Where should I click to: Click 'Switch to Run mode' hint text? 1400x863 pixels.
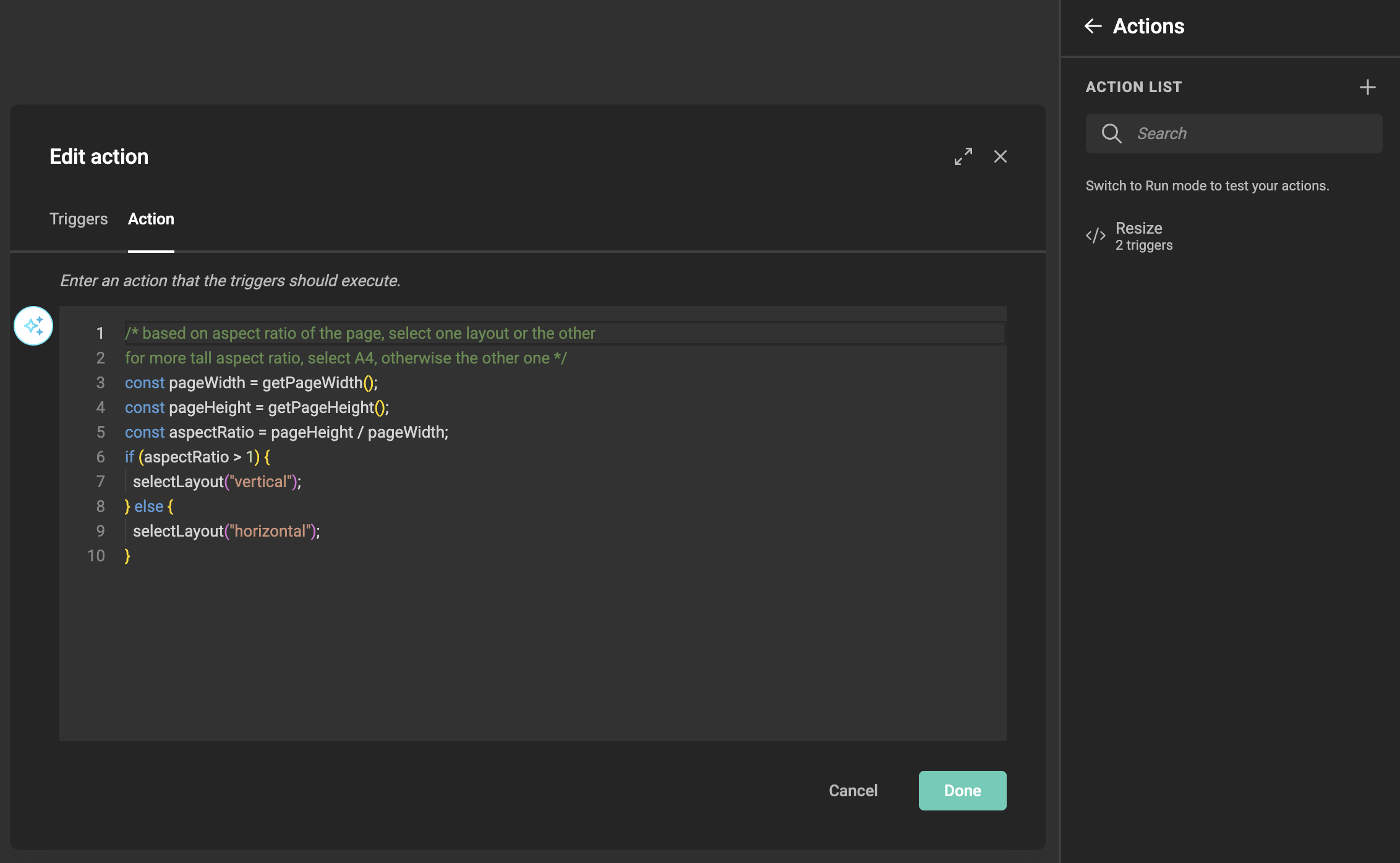pos(1207,186)
